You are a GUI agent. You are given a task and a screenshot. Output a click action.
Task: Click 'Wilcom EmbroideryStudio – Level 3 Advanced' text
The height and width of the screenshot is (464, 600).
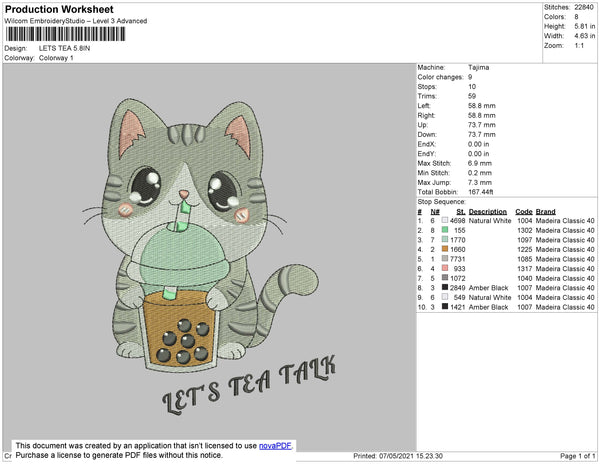76,21
